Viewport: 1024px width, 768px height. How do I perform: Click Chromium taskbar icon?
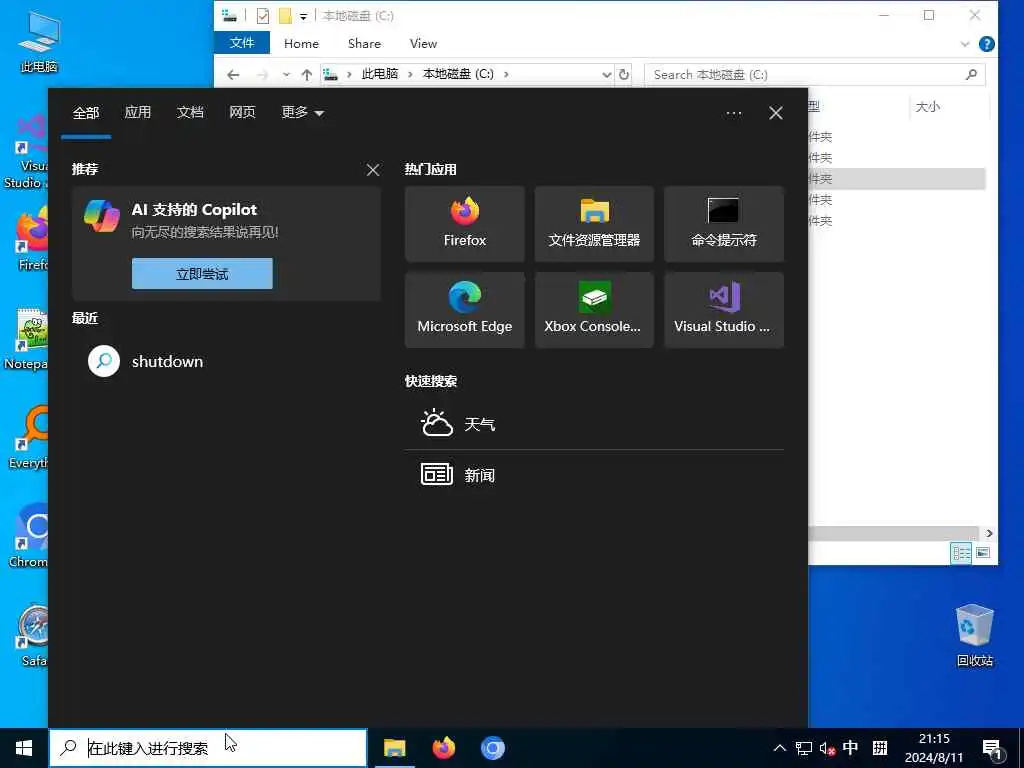[492, 748]
